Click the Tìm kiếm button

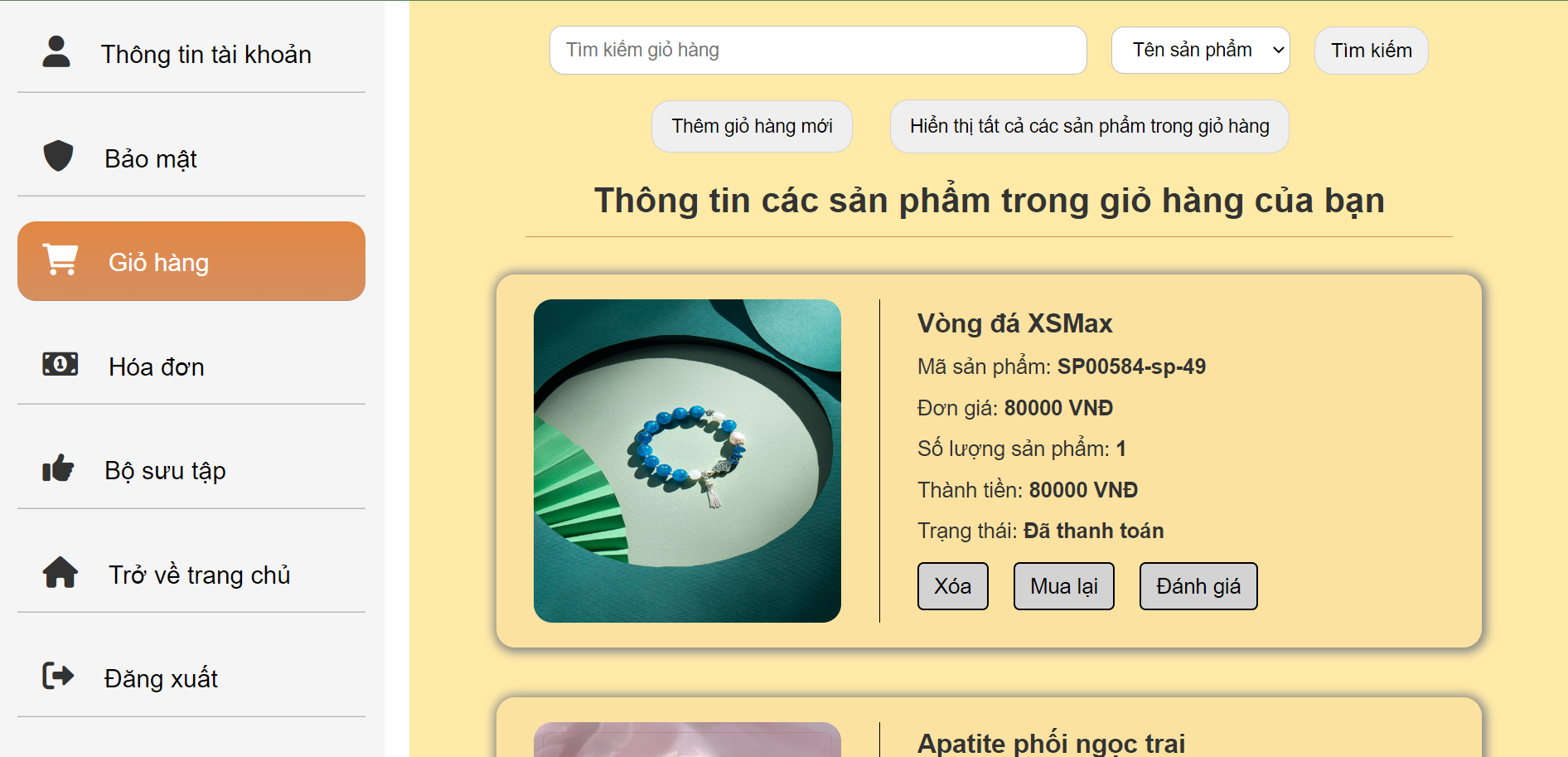coord(1371,51)
